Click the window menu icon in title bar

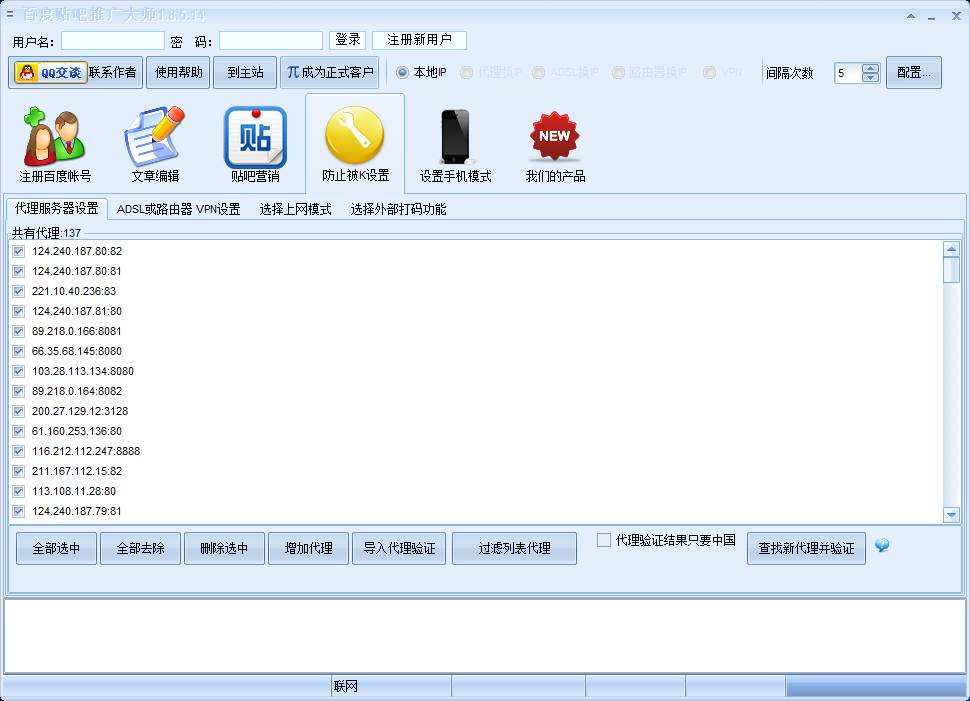[x=10, y=14]
